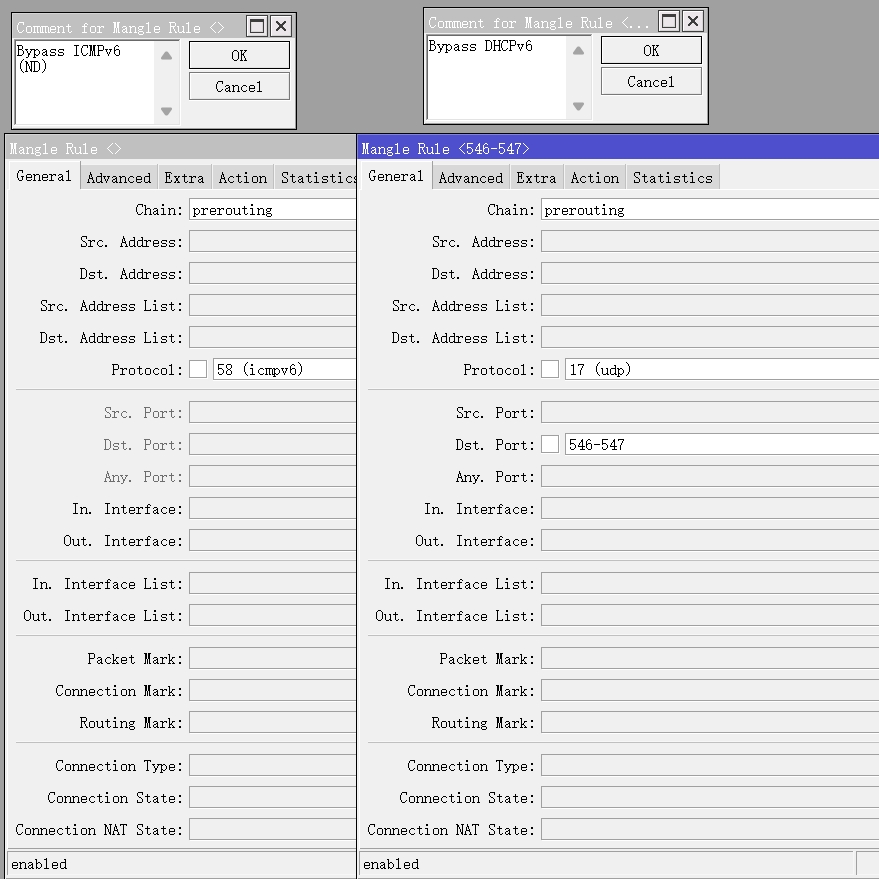Toggle Protocol invert checkbox in icmpv6 rule

click(198, 369)
